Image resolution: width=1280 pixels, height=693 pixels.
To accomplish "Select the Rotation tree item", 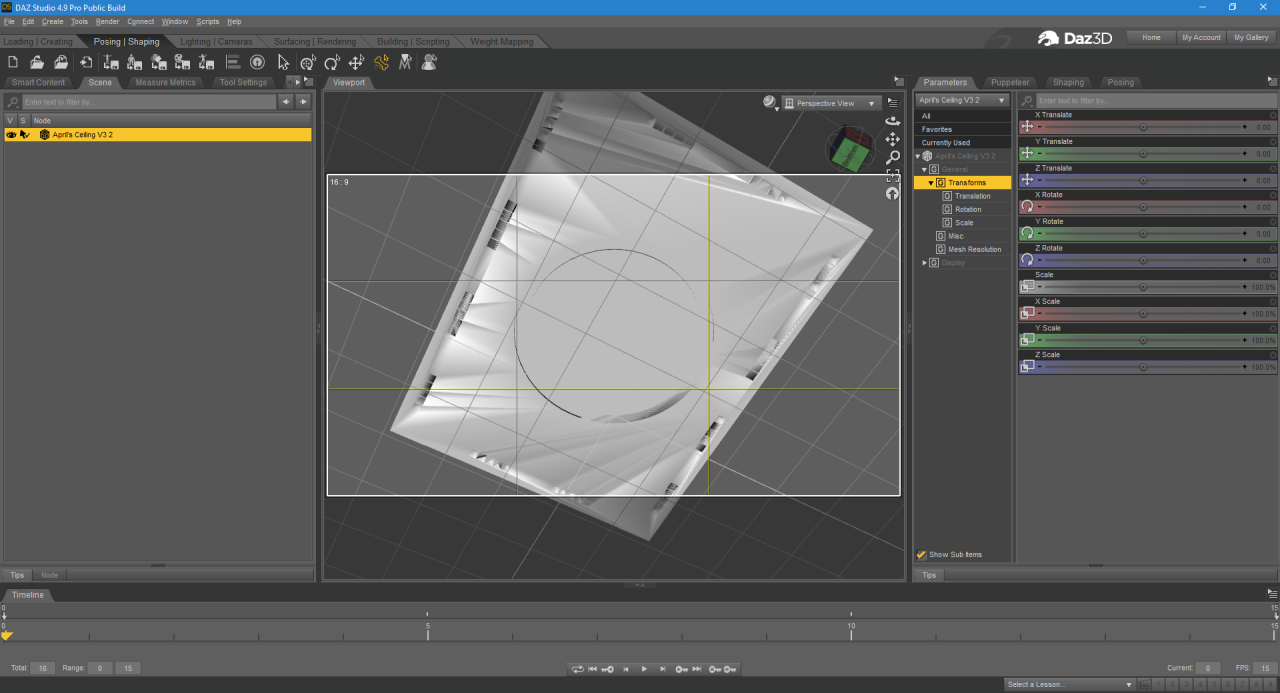I will point(968,209).
